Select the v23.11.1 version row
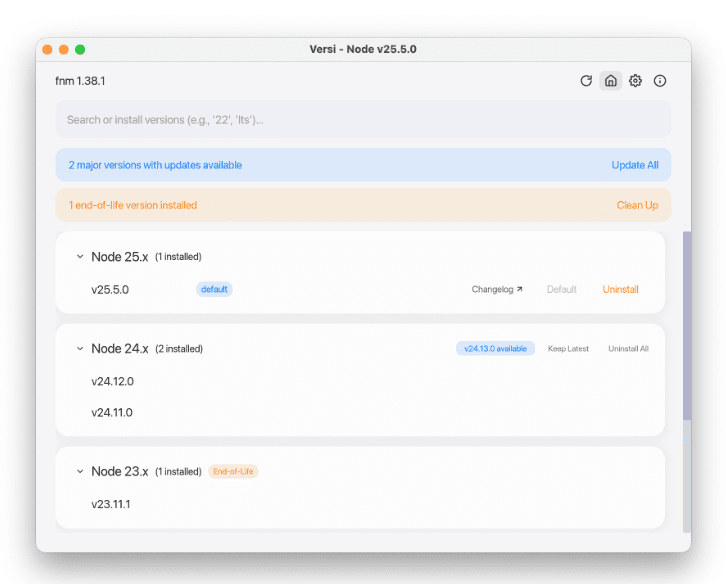This screenshot has height=584, width=726. click(111, 504)
